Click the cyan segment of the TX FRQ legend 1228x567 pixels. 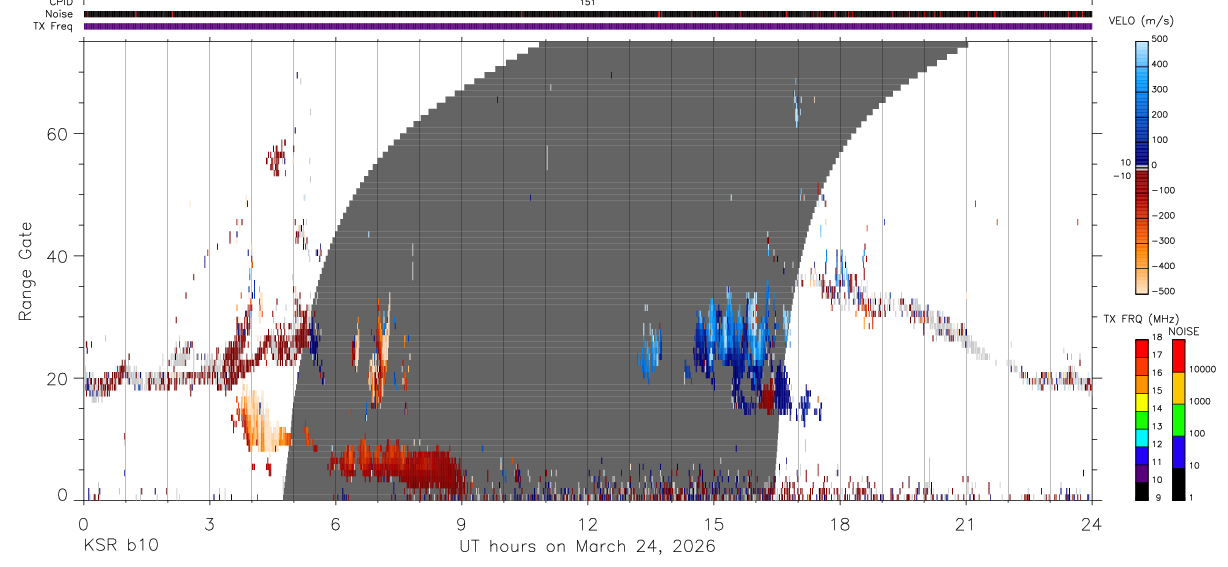click(x=1142, y=437)
